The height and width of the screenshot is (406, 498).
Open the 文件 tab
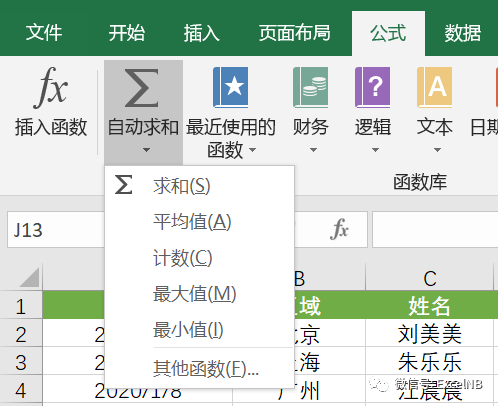(x=44, y=33)
